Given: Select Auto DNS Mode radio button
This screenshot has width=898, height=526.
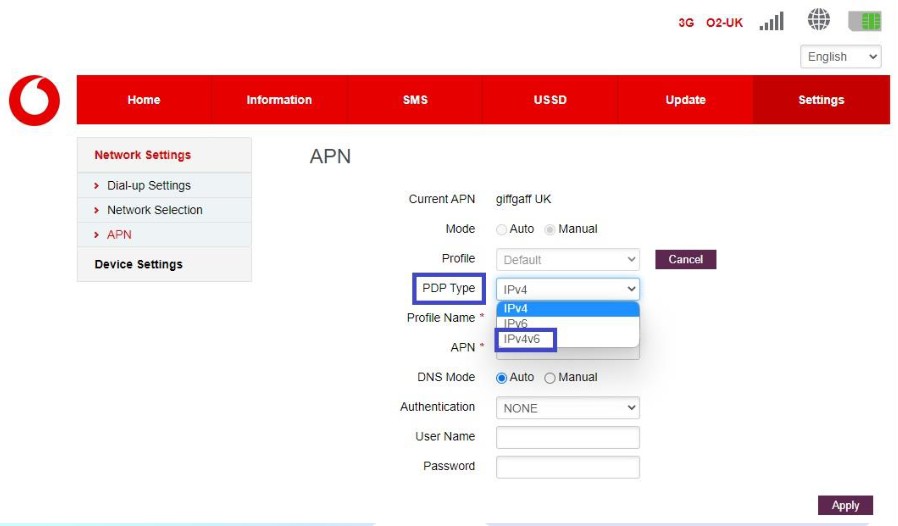Looking at the screenshot, I should coord(502,378).
